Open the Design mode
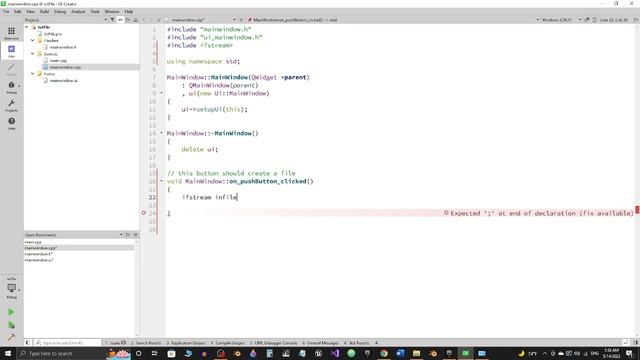 click(11, 69)
